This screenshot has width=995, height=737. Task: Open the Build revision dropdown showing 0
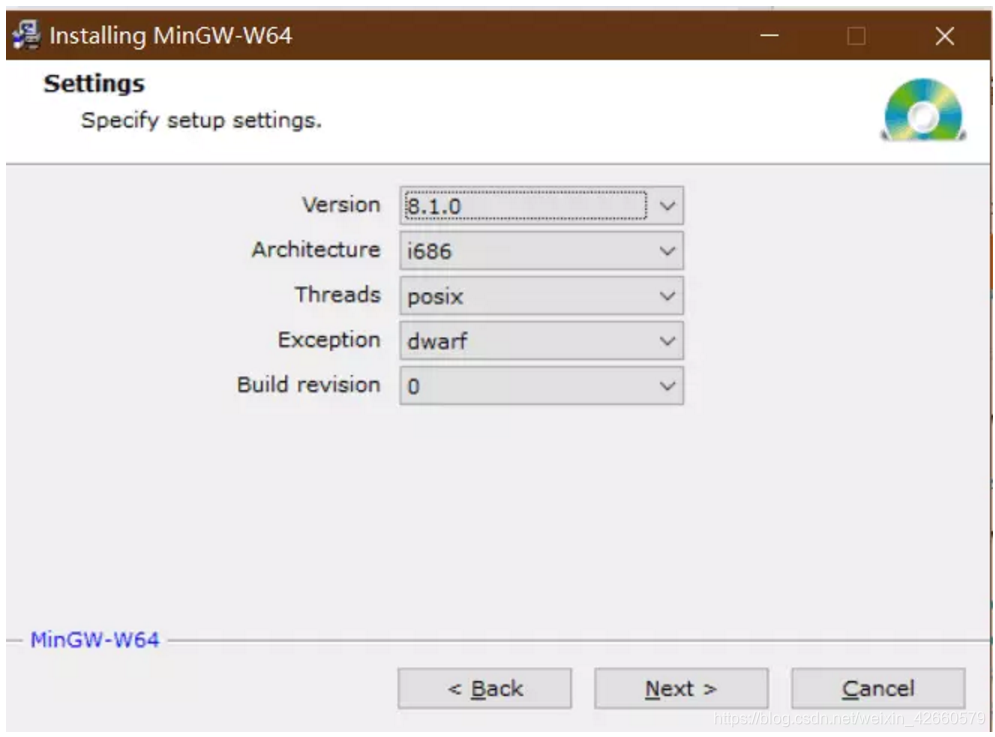(x=541, y=386)
